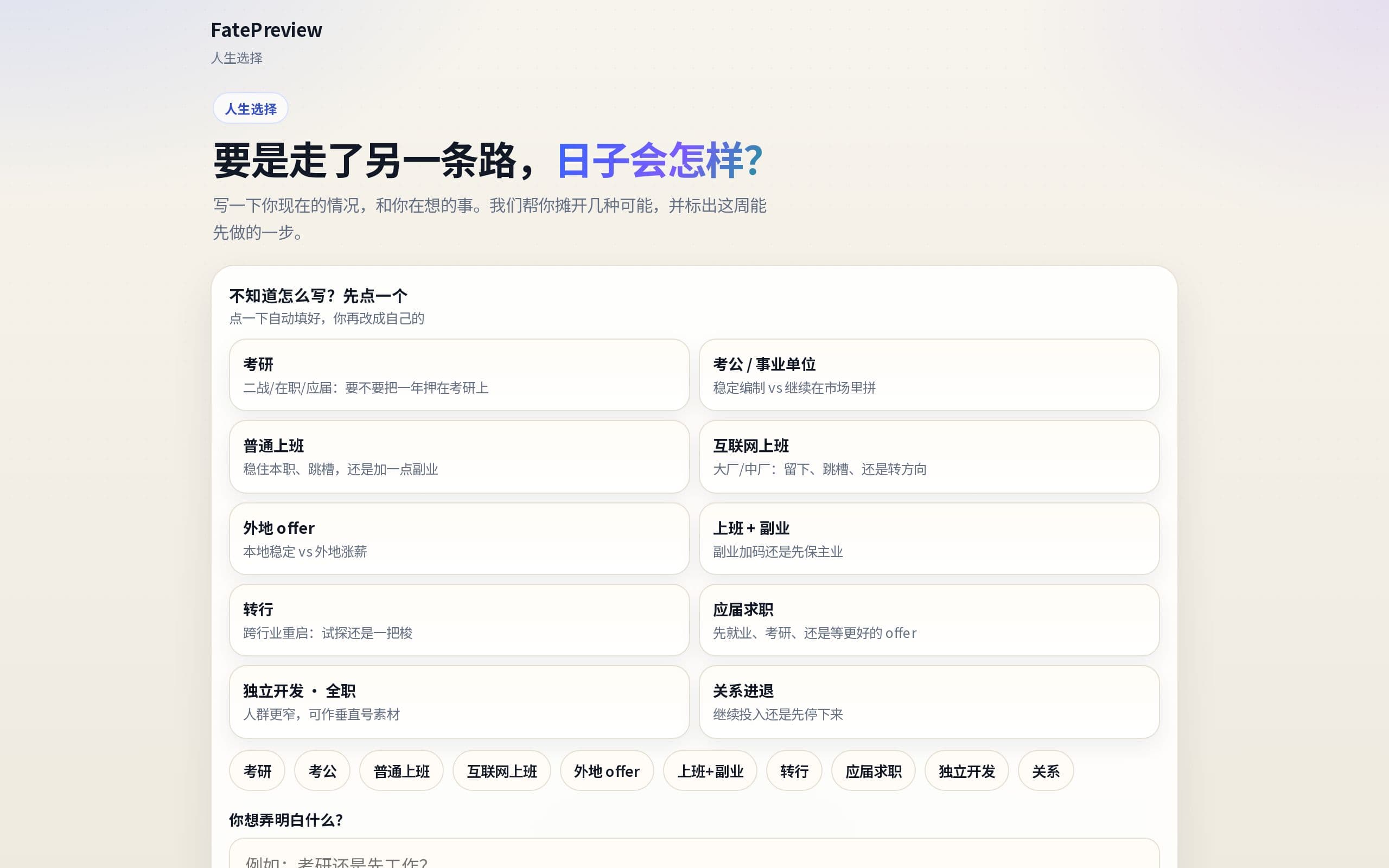1389x868 pixels.
Task: Tap the 转行 chip
Action: tap(794, 770)
